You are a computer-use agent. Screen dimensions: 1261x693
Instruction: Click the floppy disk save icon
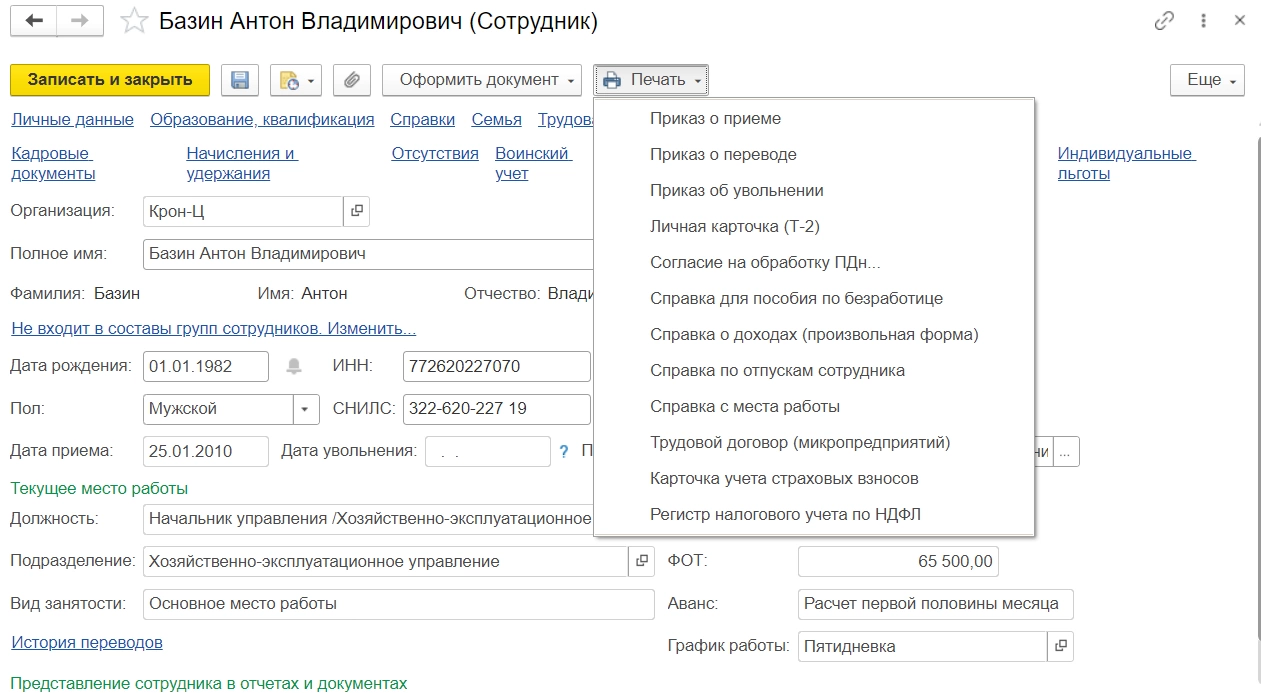coord(240,80)
